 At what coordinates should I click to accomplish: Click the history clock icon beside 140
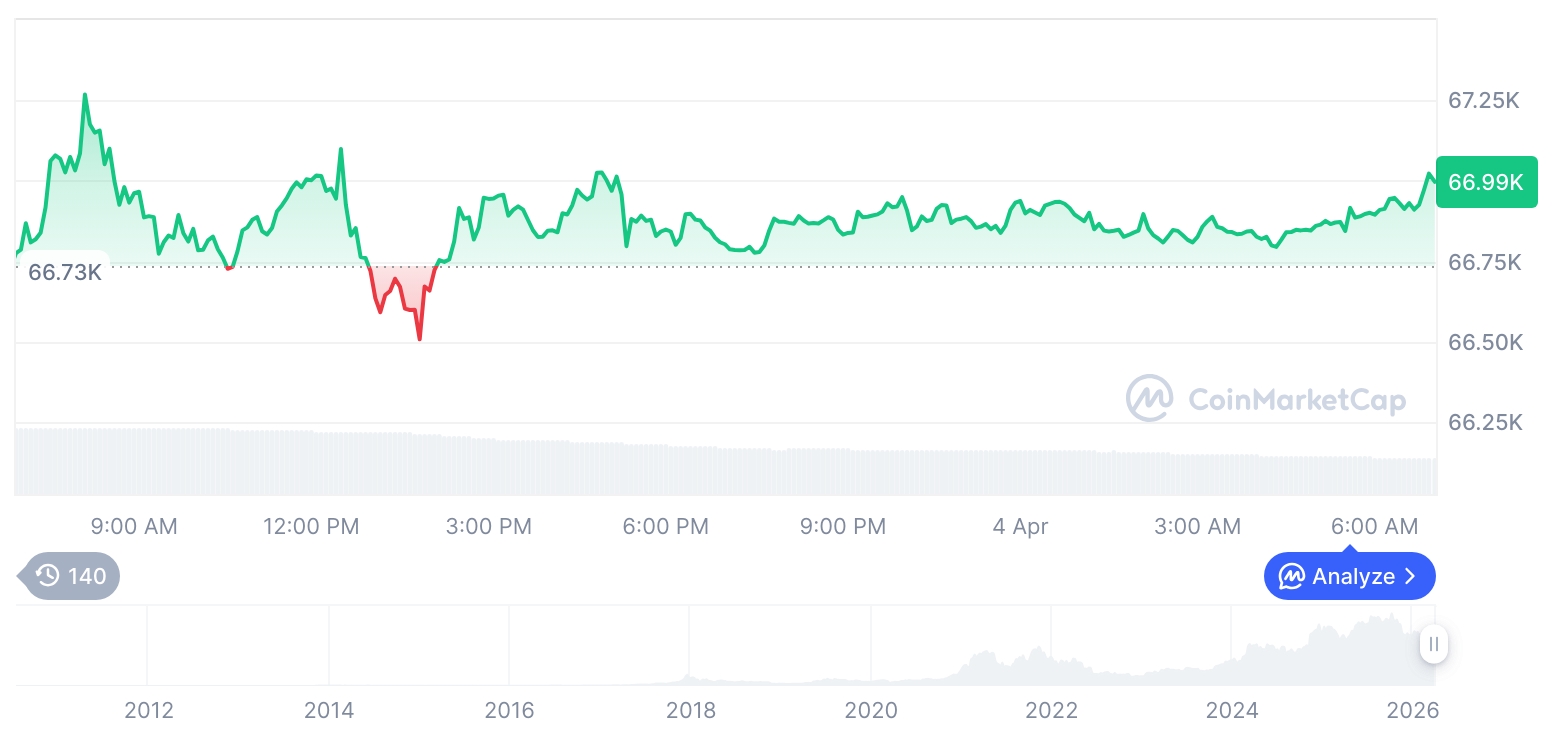click(x=47, y=576)
